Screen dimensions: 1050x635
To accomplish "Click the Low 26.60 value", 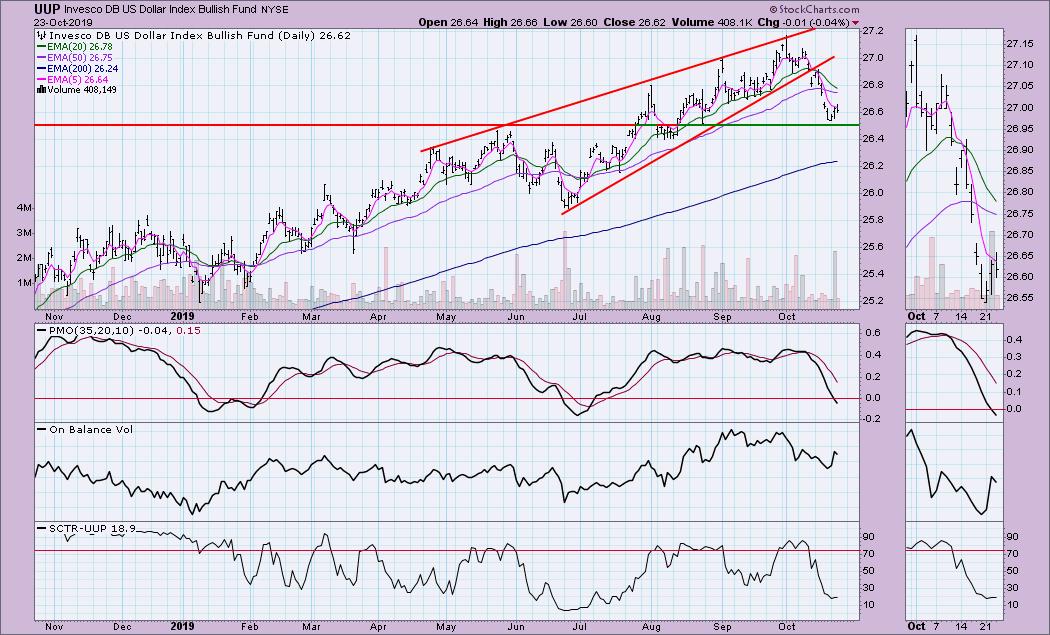I will pos(569,22).
